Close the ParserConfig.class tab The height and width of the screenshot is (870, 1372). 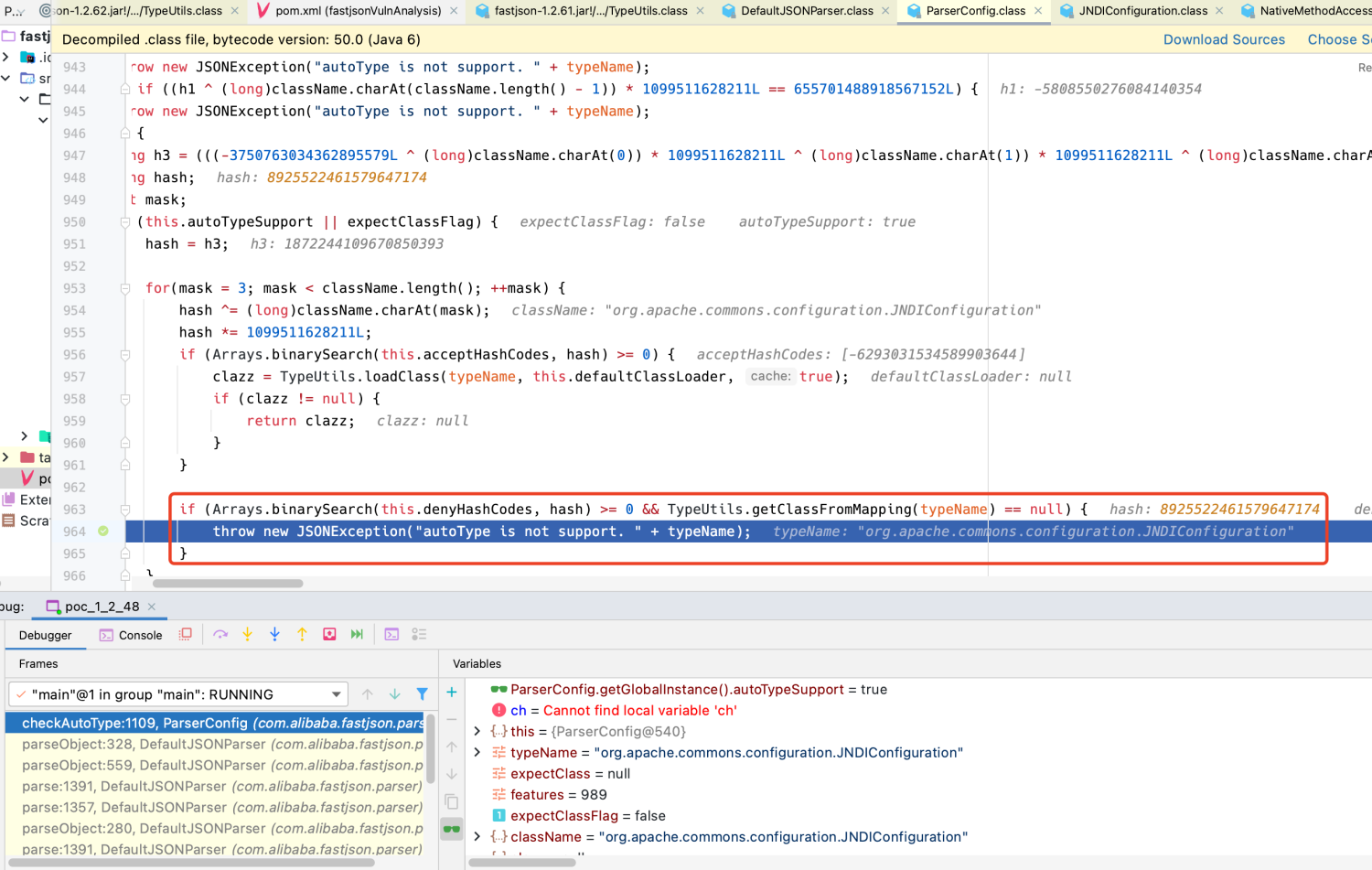pyautogui.click(x=1038, y=11)
